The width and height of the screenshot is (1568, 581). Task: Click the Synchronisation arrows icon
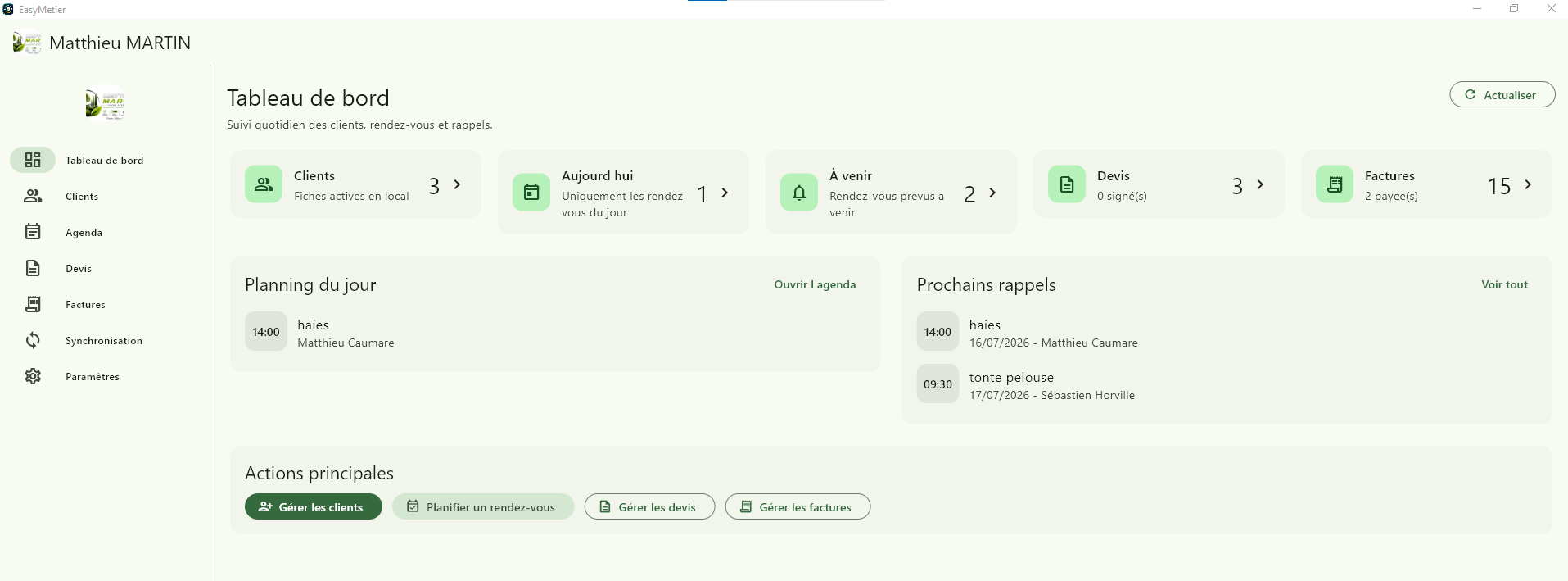[33, 340]
